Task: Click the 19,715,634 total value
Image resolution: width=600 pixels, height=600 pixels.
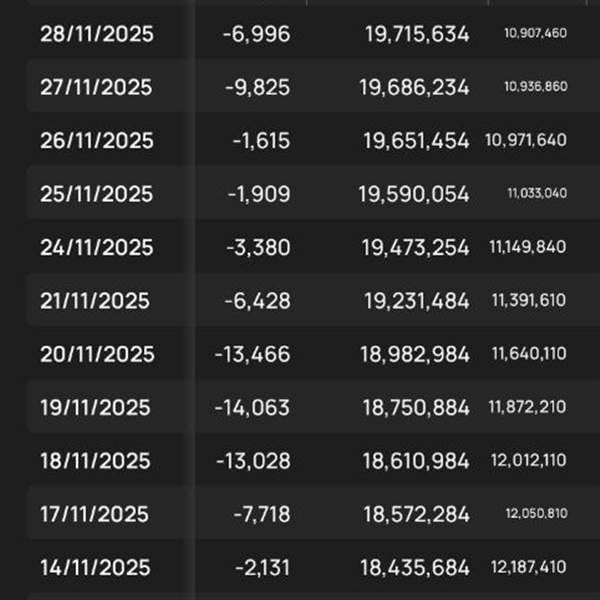Action: coord(417,34)
